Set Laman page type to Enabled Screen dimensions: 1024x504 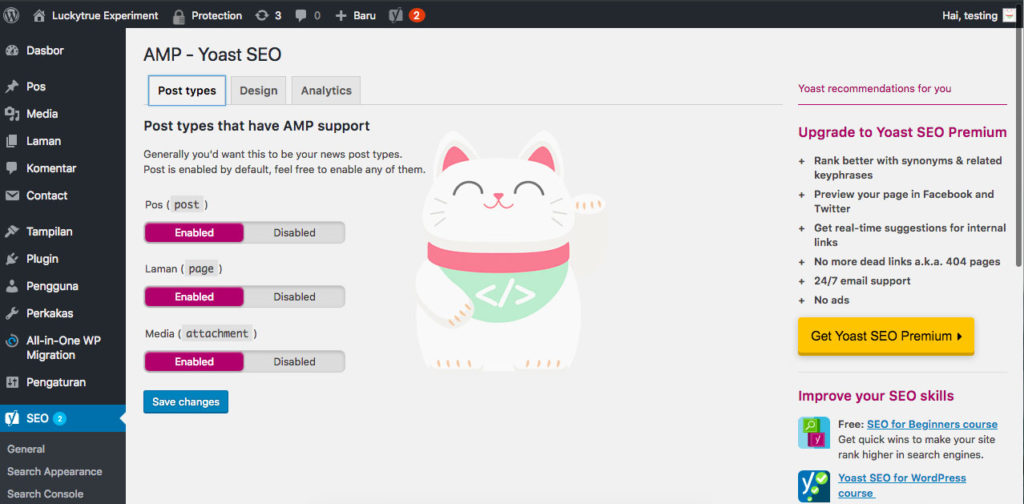coord(194,296)
